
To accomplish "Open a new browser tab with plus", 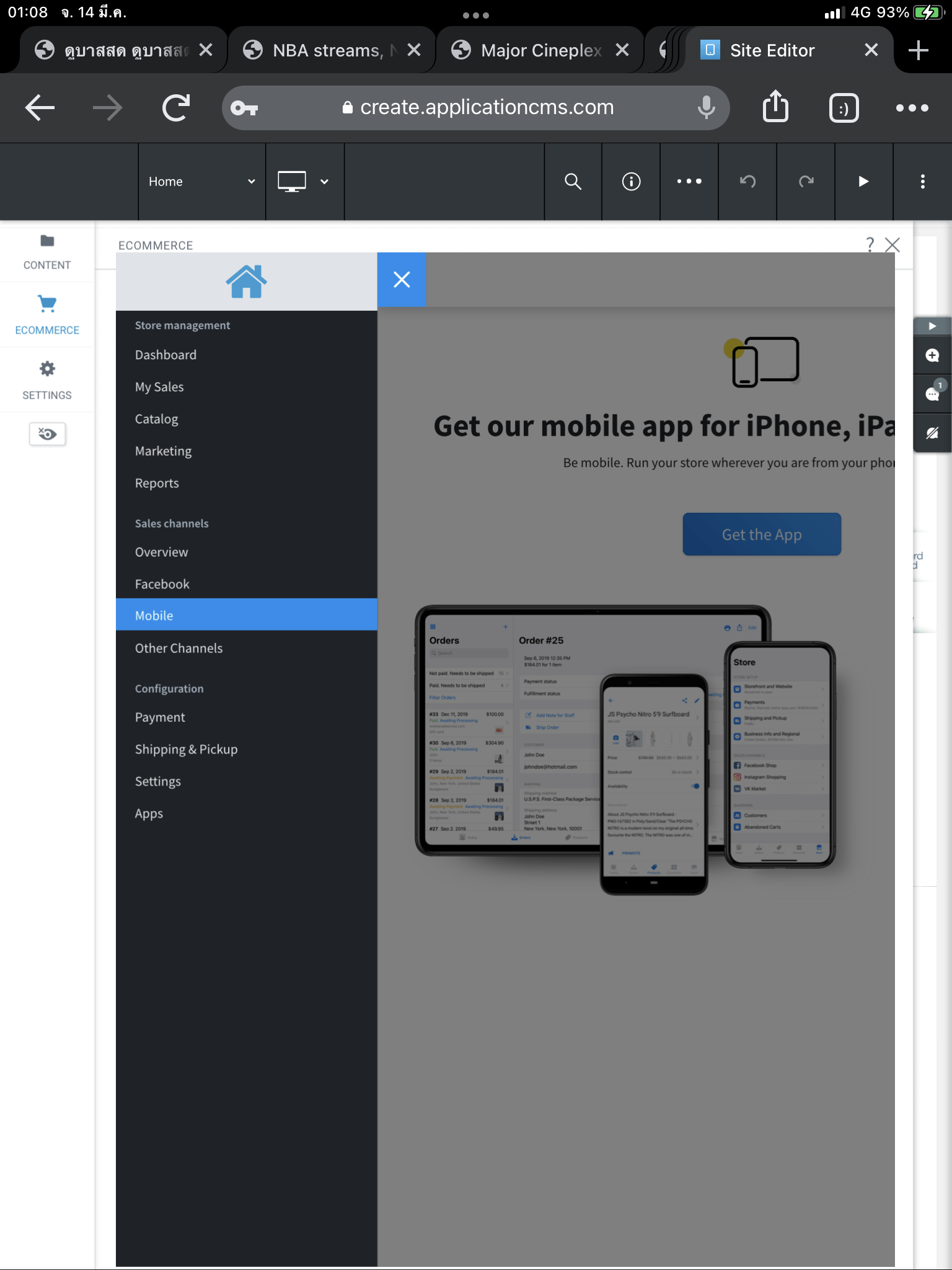I will point(918,50).
